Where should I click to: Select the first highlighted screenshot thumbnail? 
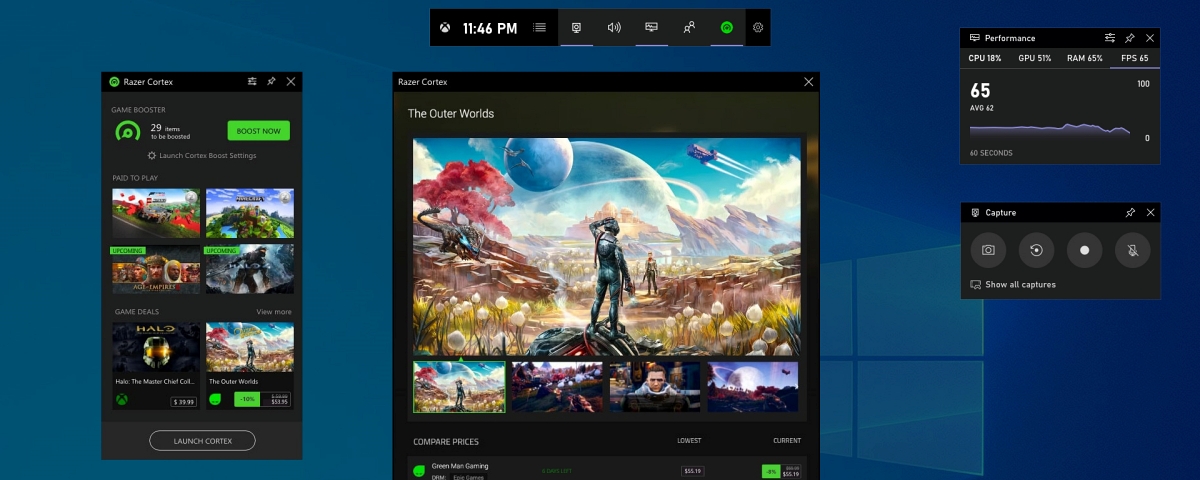coord(459,387)
